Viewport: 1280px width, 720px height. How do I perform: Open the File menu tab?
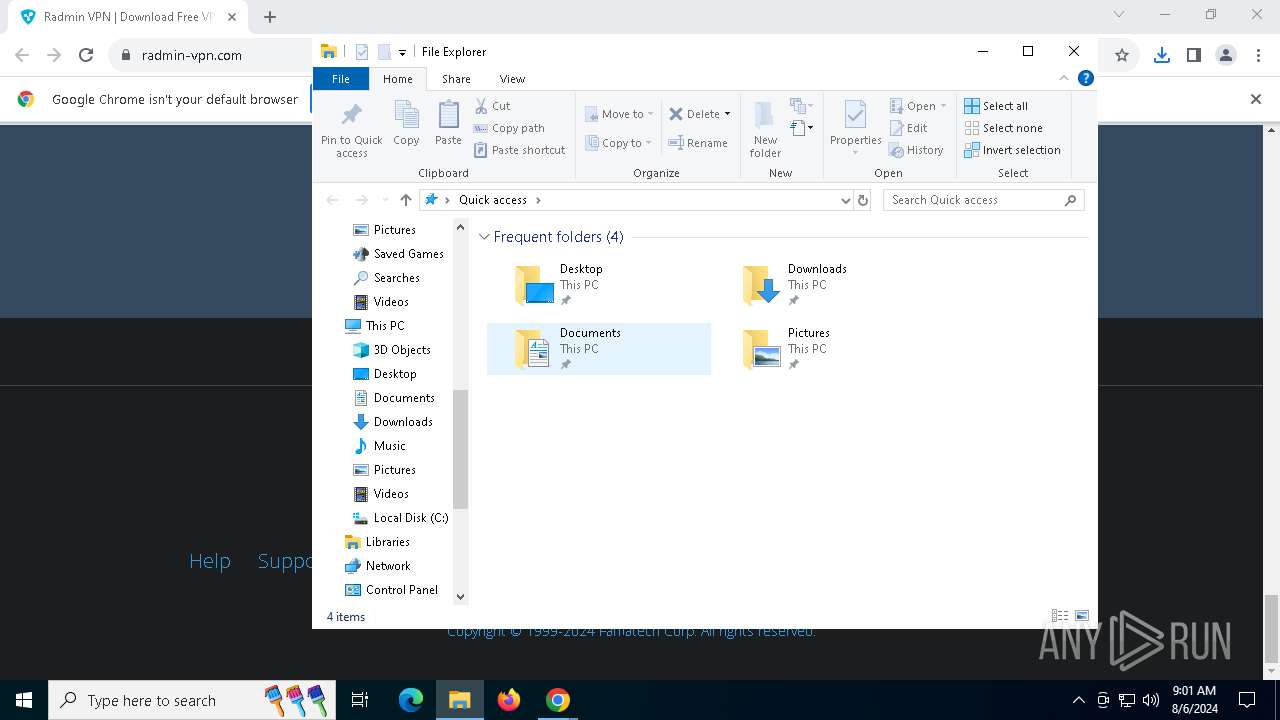tap(341, 79)
